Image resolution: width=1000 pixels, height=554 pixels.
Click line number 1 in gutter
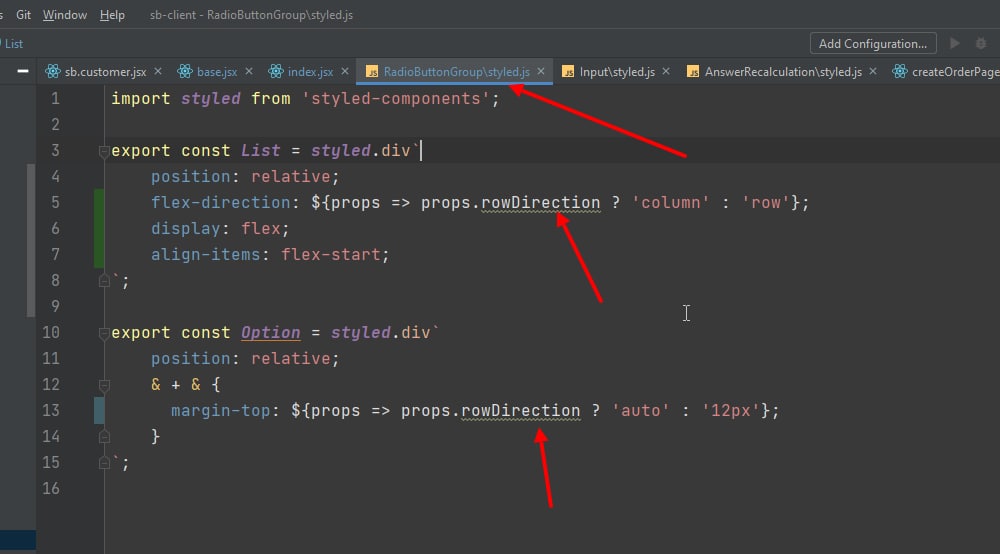click(55, 99)
